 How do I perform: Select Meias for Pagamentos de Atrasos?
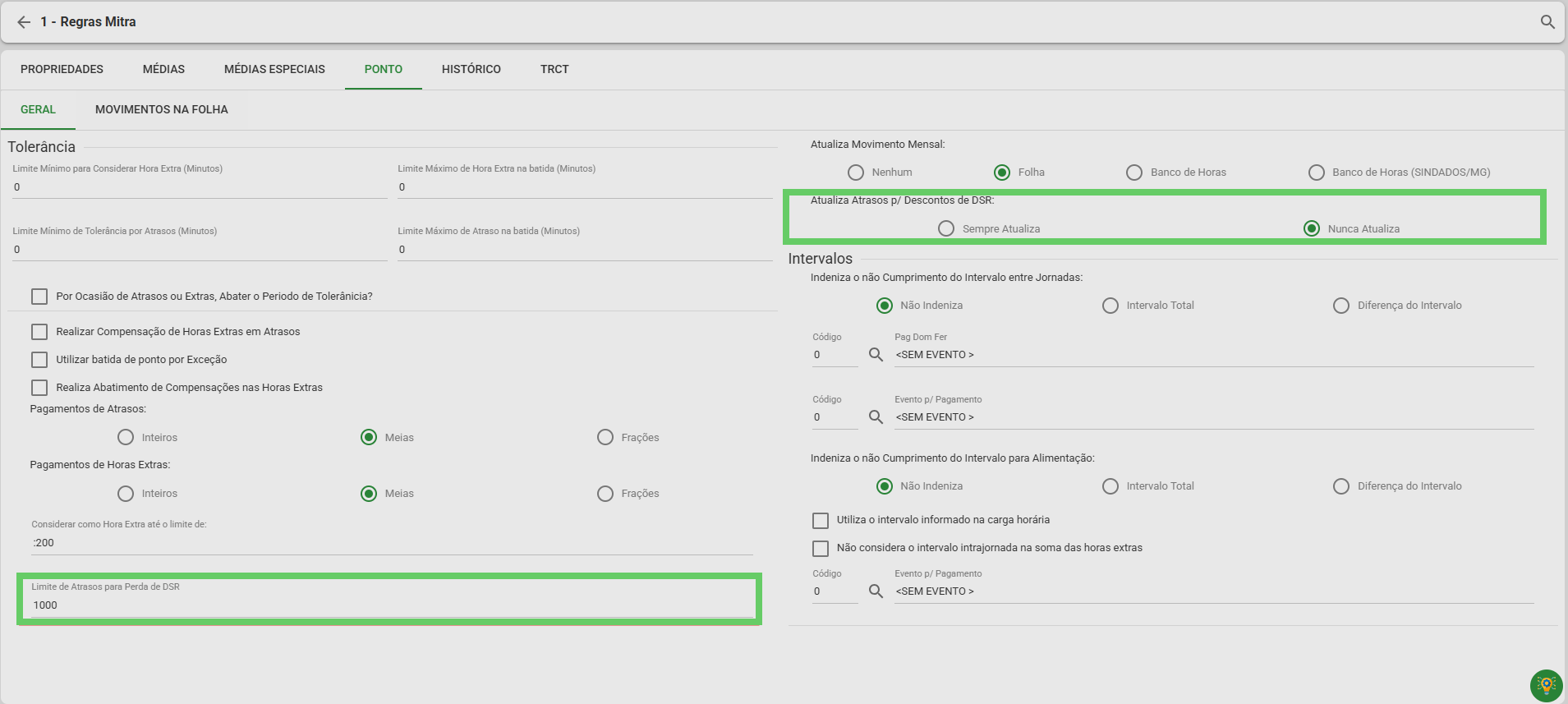click(369, 437)
